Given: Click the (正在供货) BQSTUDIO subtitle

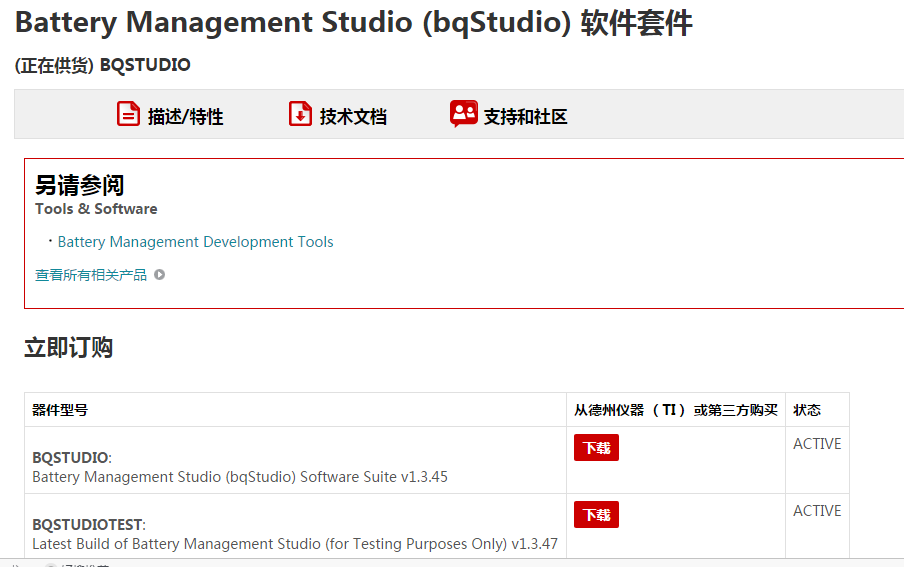Looking at the screenshot, I should coord(103,65).
